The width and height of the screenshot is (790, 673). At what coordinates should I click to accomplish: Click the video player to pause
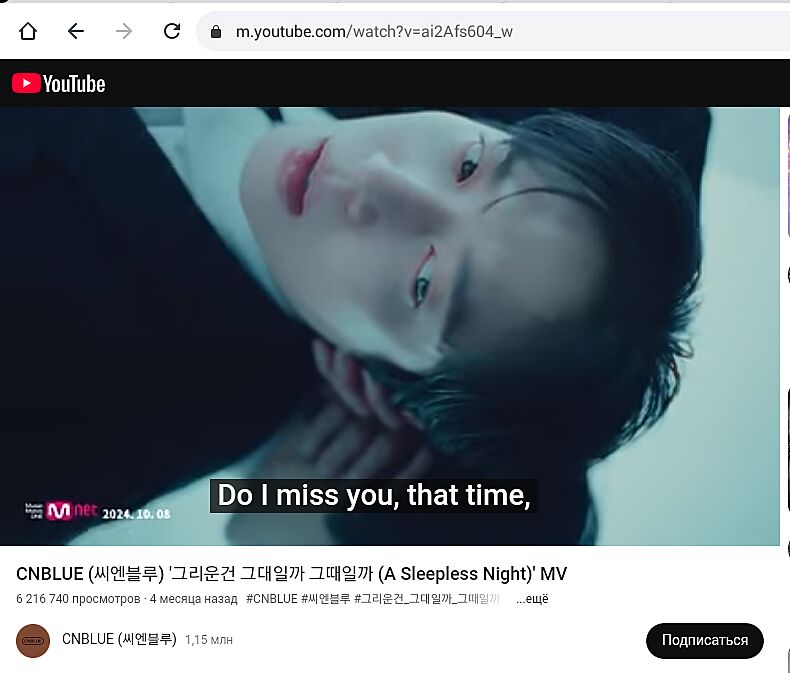pyautogui.click(x=389, y=326)
